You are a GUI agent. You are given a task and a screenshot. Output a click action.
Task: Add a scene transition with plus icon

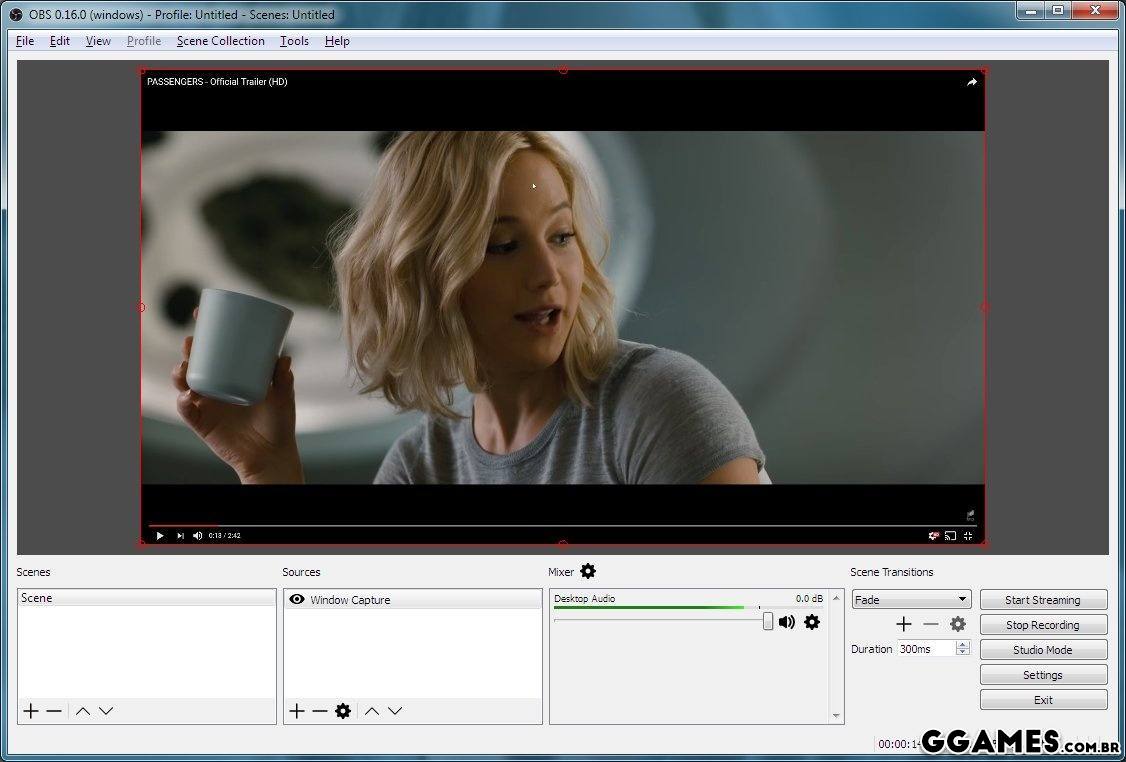tap(904, 624)
